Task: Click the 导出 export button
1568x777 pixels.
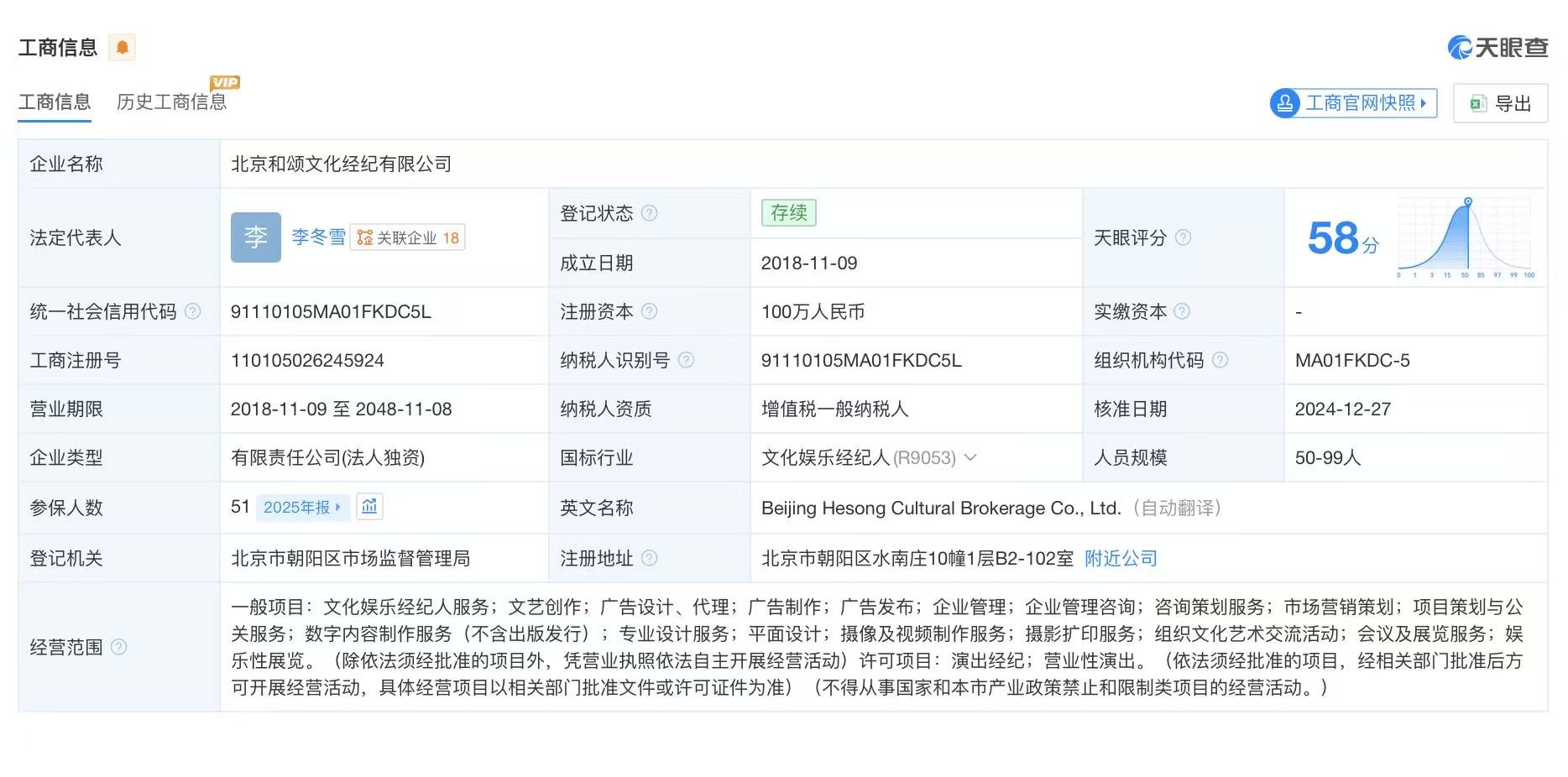Action: (1501, 104)
